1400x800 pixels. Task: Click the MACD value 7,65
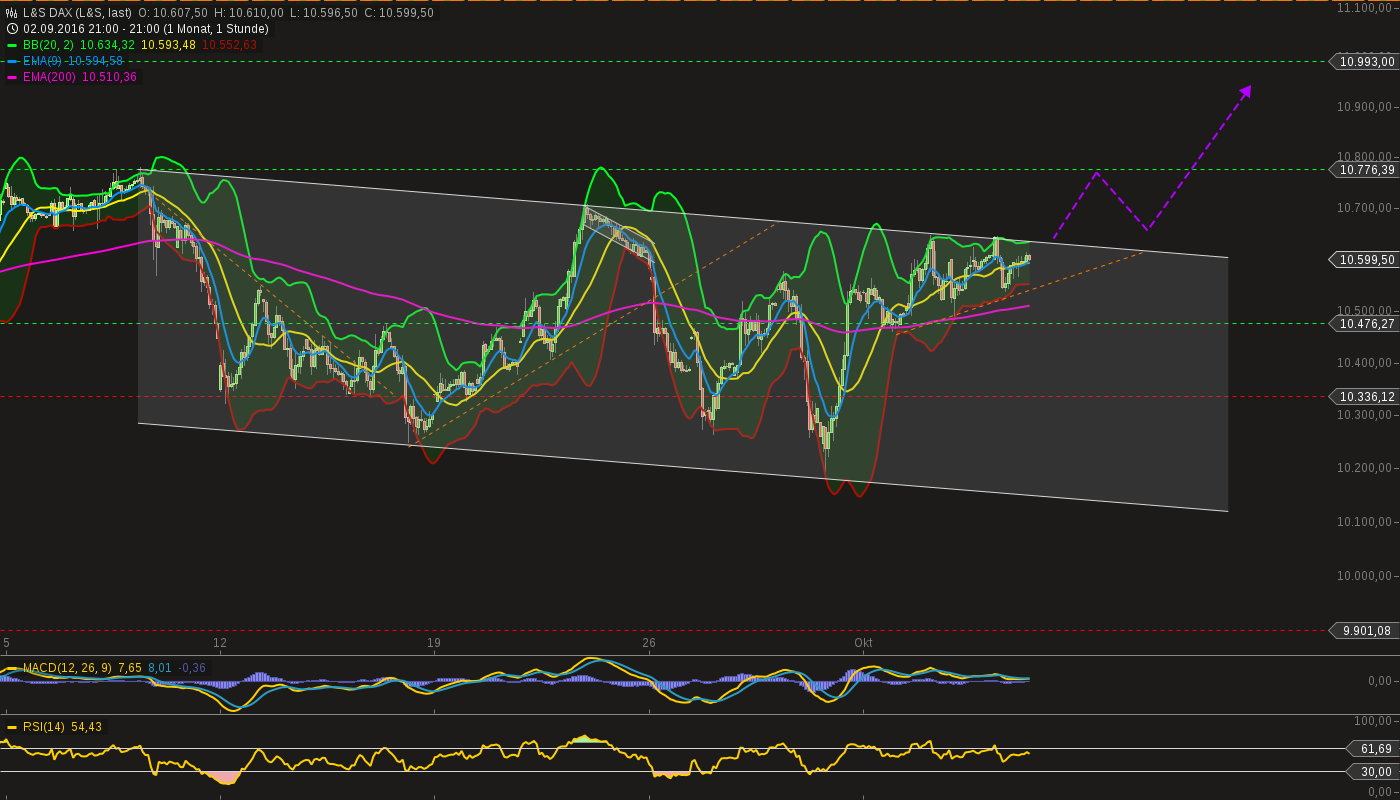click(130, 668)
